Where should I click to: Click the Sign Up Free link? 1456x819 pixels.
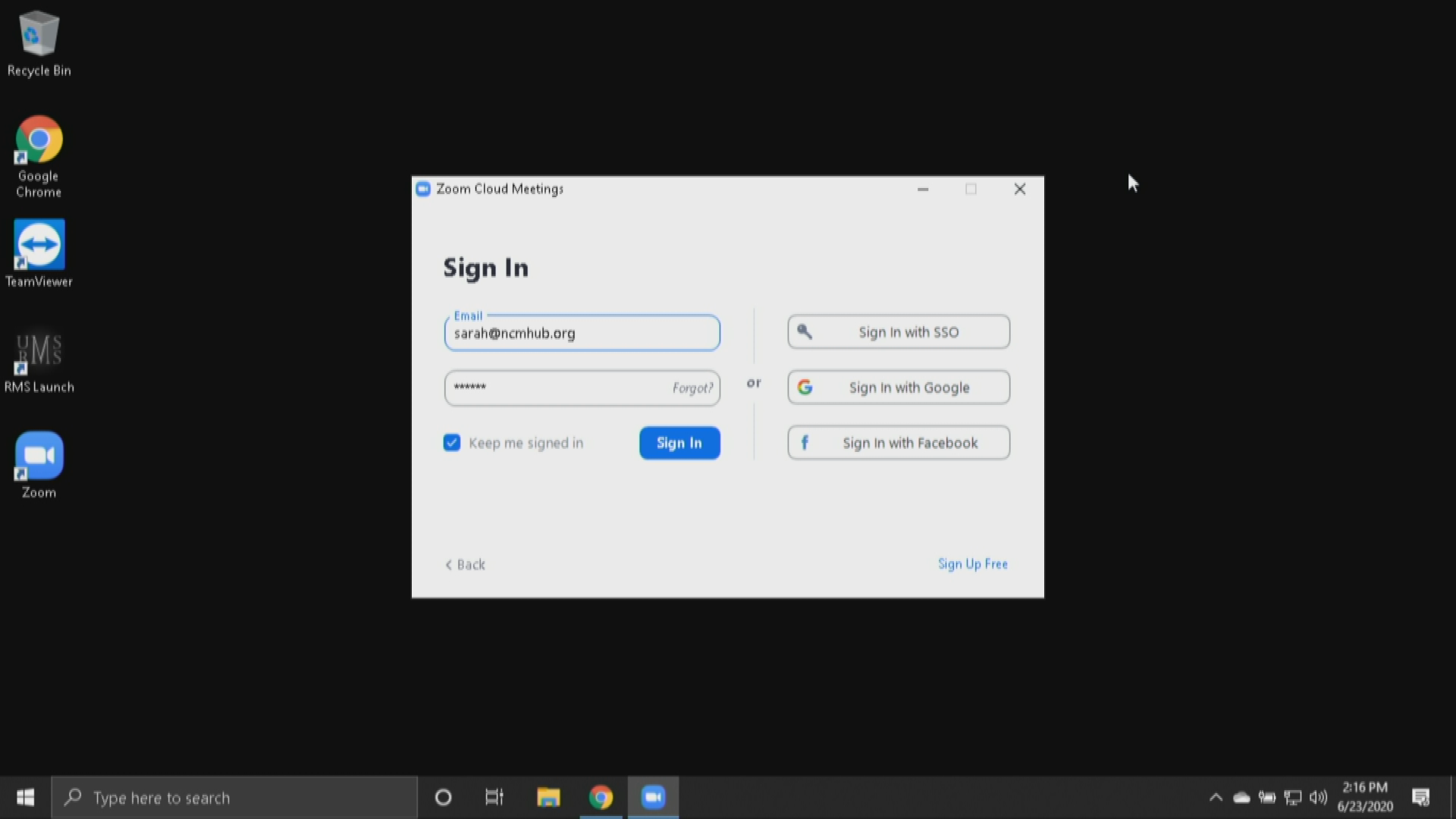(972, 564)
